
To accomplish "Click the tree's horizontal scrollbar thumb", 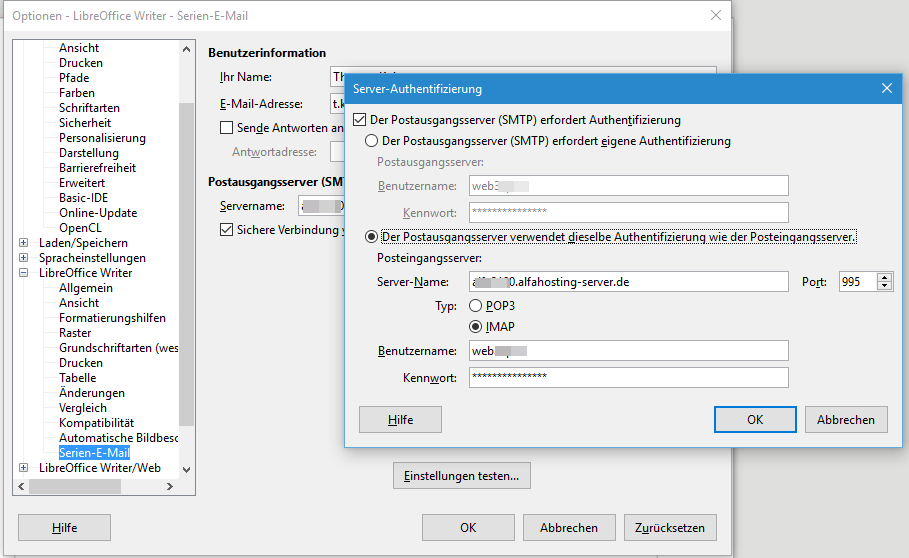I will pos(75,487).
